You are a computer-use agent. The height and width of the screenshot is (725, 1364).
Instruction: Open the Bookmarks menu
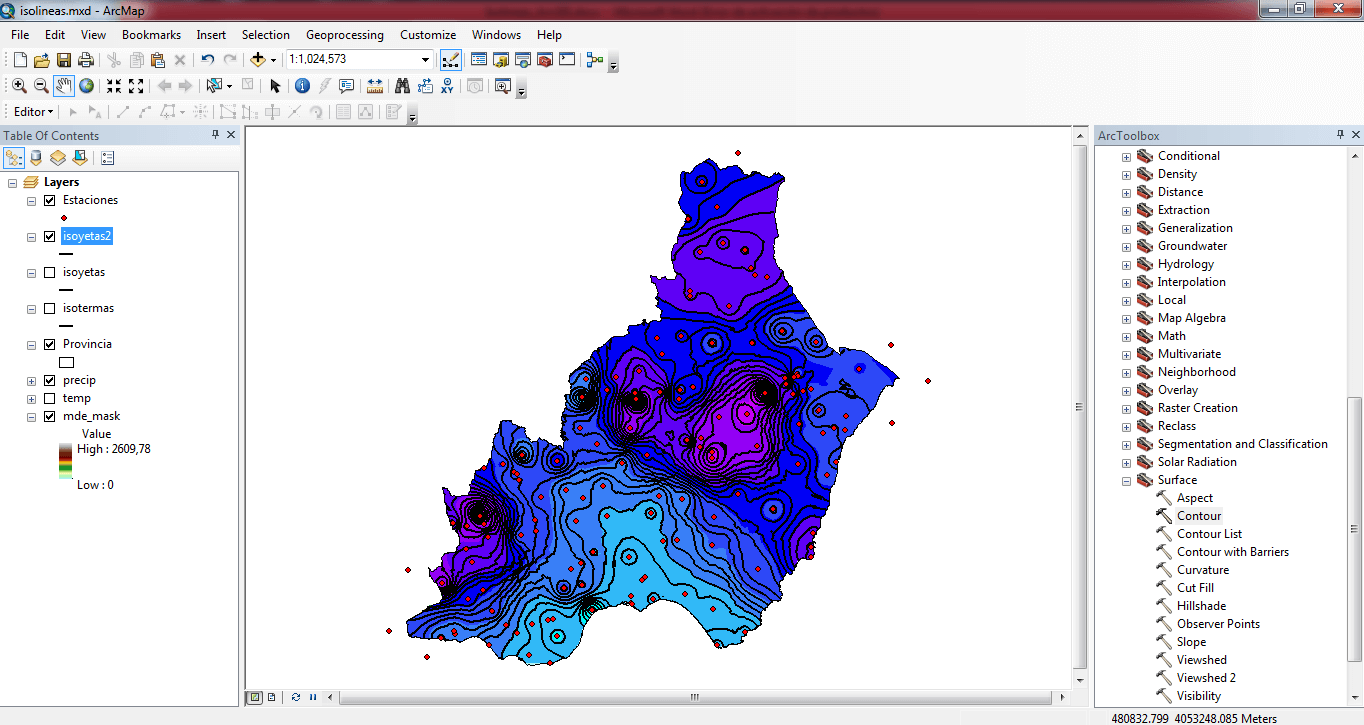tap(151, 35)
